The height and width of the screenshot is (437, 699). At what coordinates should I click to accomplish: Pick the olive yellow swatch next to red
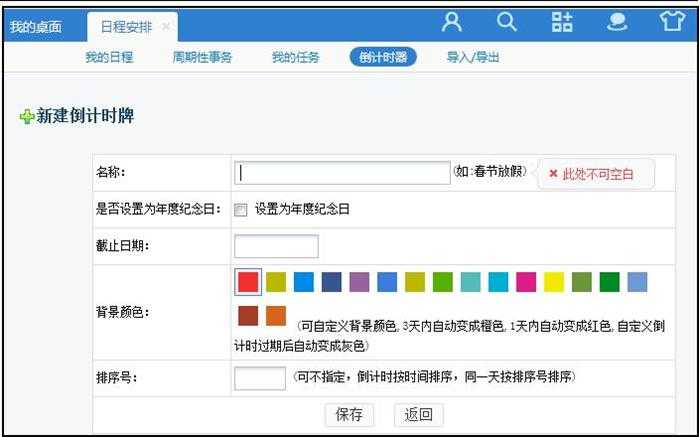276,282
